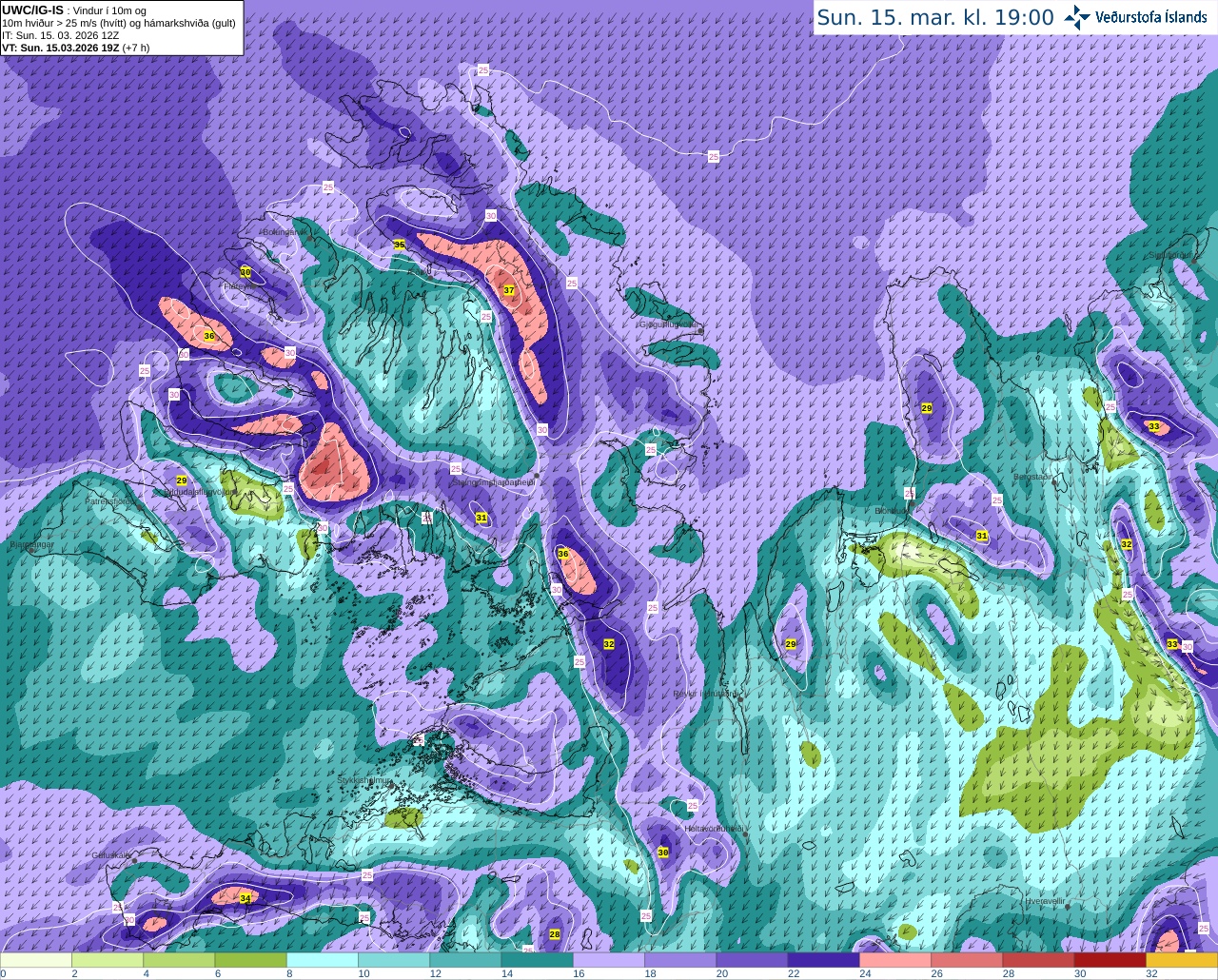Screen dimensions: 1218x980
Task: Click the Veðurstofa Íslands name text
Action: click(x=1151, y=17)
